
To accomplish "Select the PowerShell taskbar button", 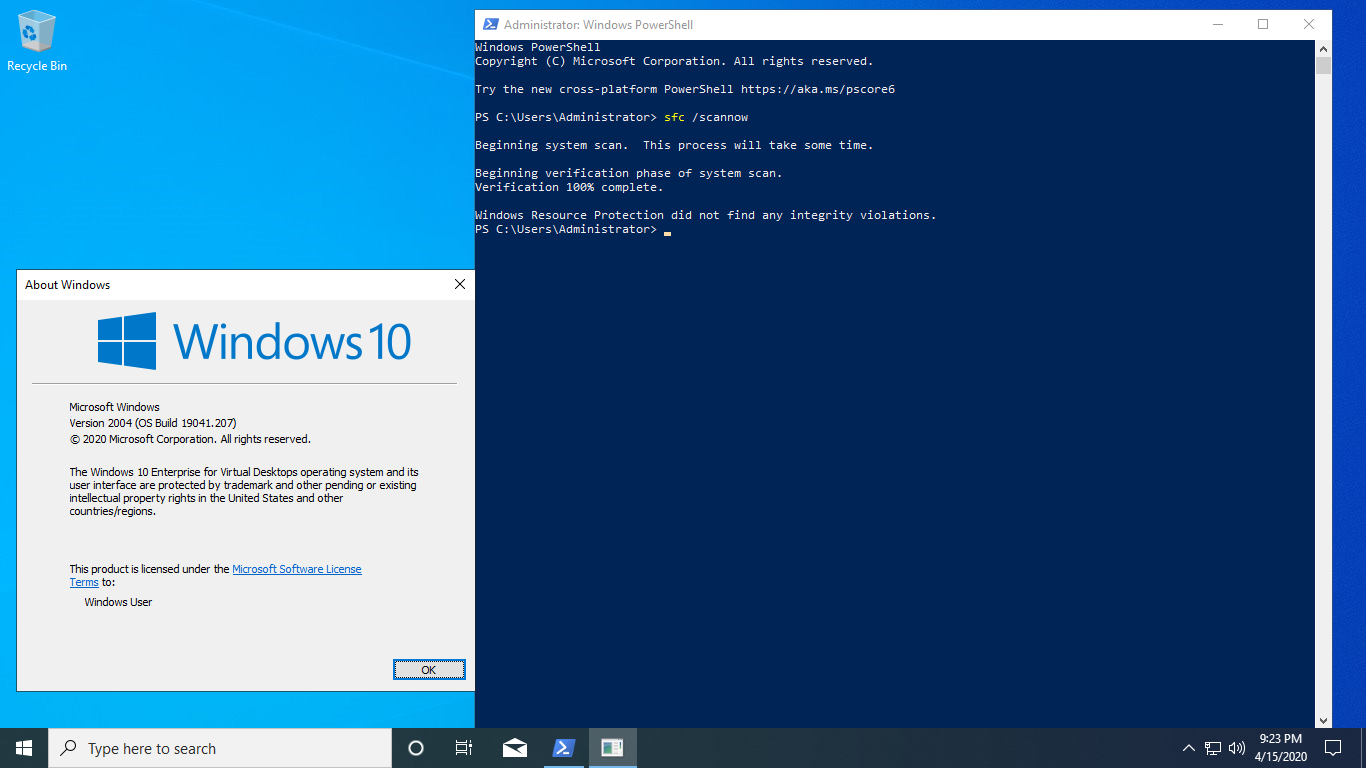I will 564,748.
